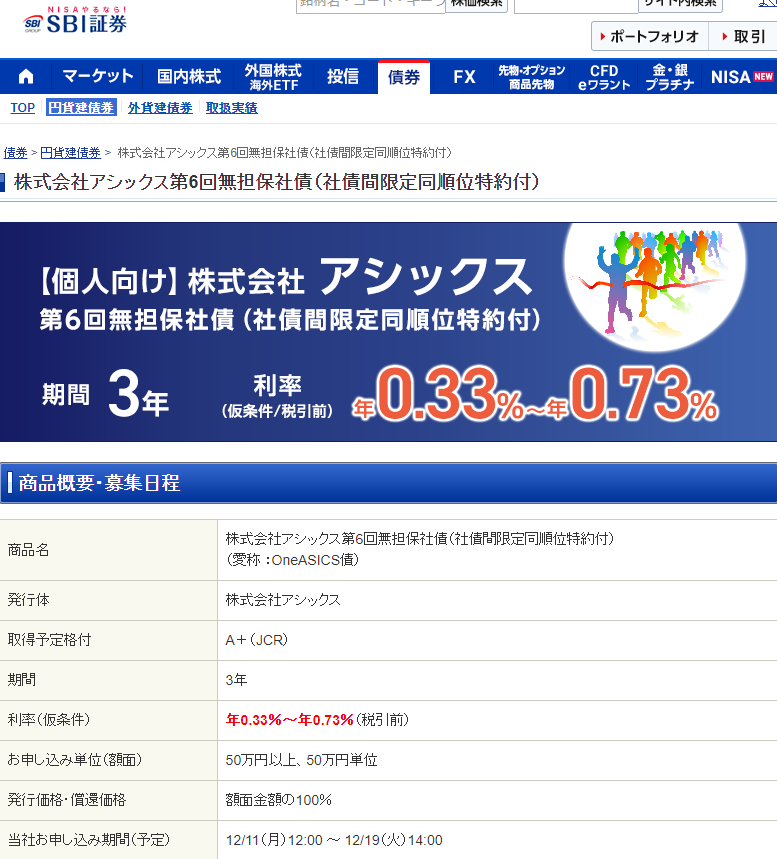Image resolution: width=777 pixels, height=859 pixels.
Task: Open the NISA tab
Action: pos(741,77)
